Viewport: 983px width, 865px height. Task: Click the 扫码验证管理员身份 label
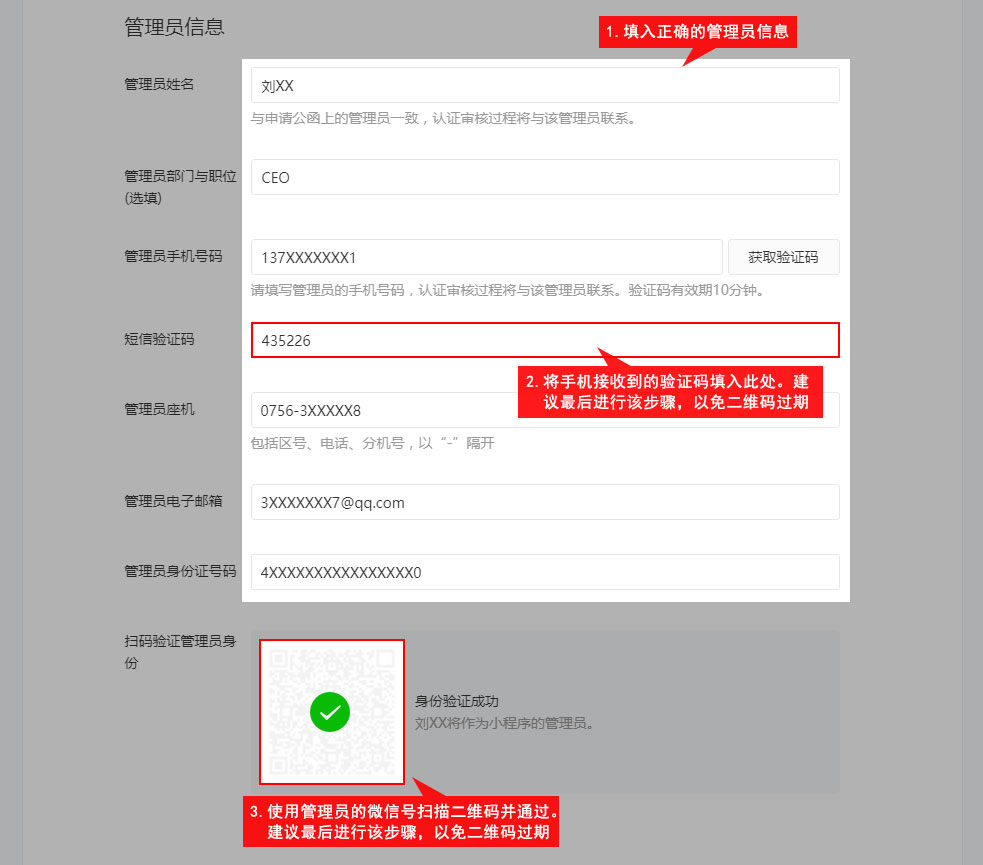(x=180, y=652)
